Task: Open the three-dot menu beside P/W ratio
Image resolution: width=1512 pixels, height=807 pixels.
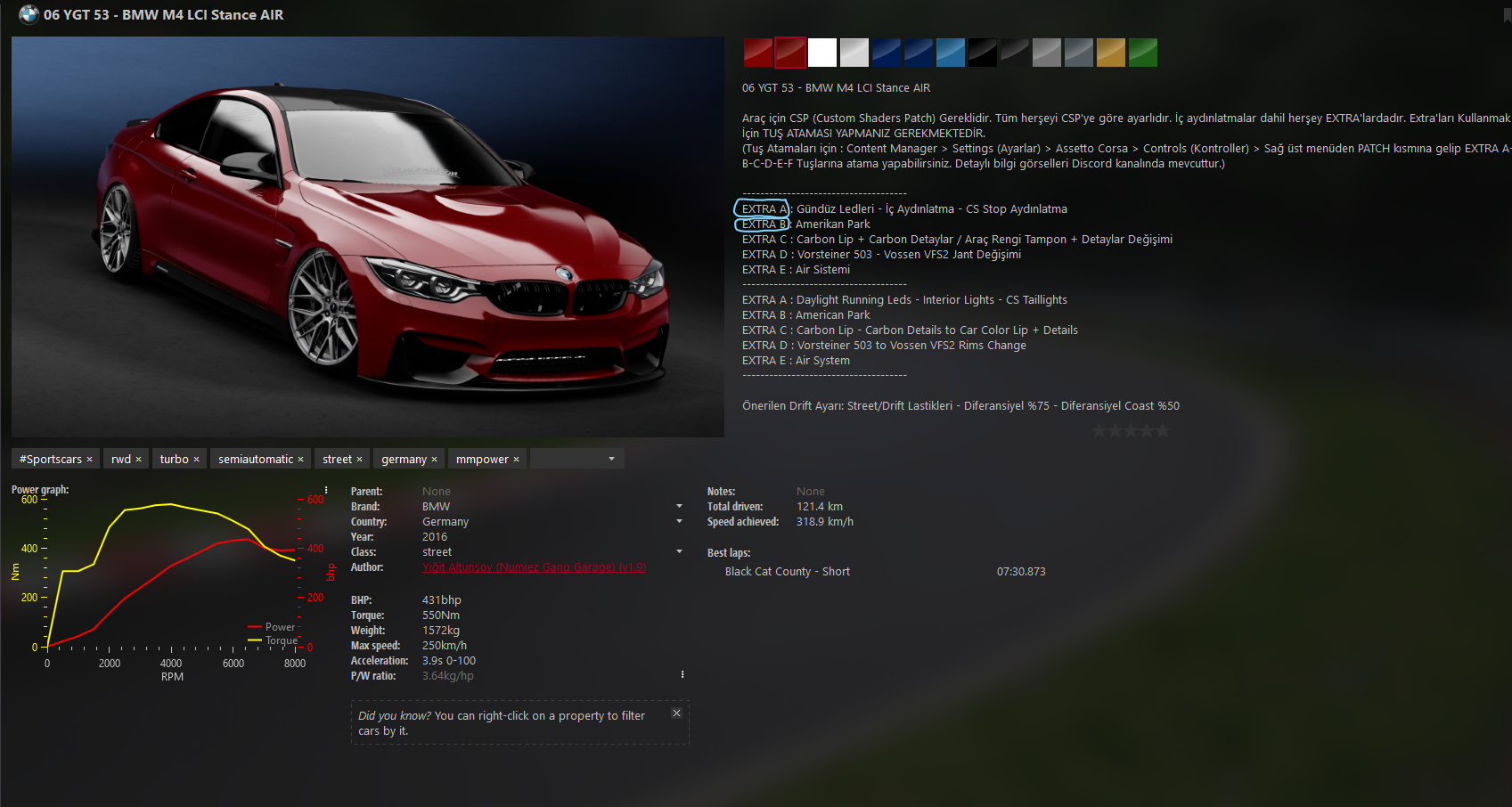Action: click(x=682, y=674)
